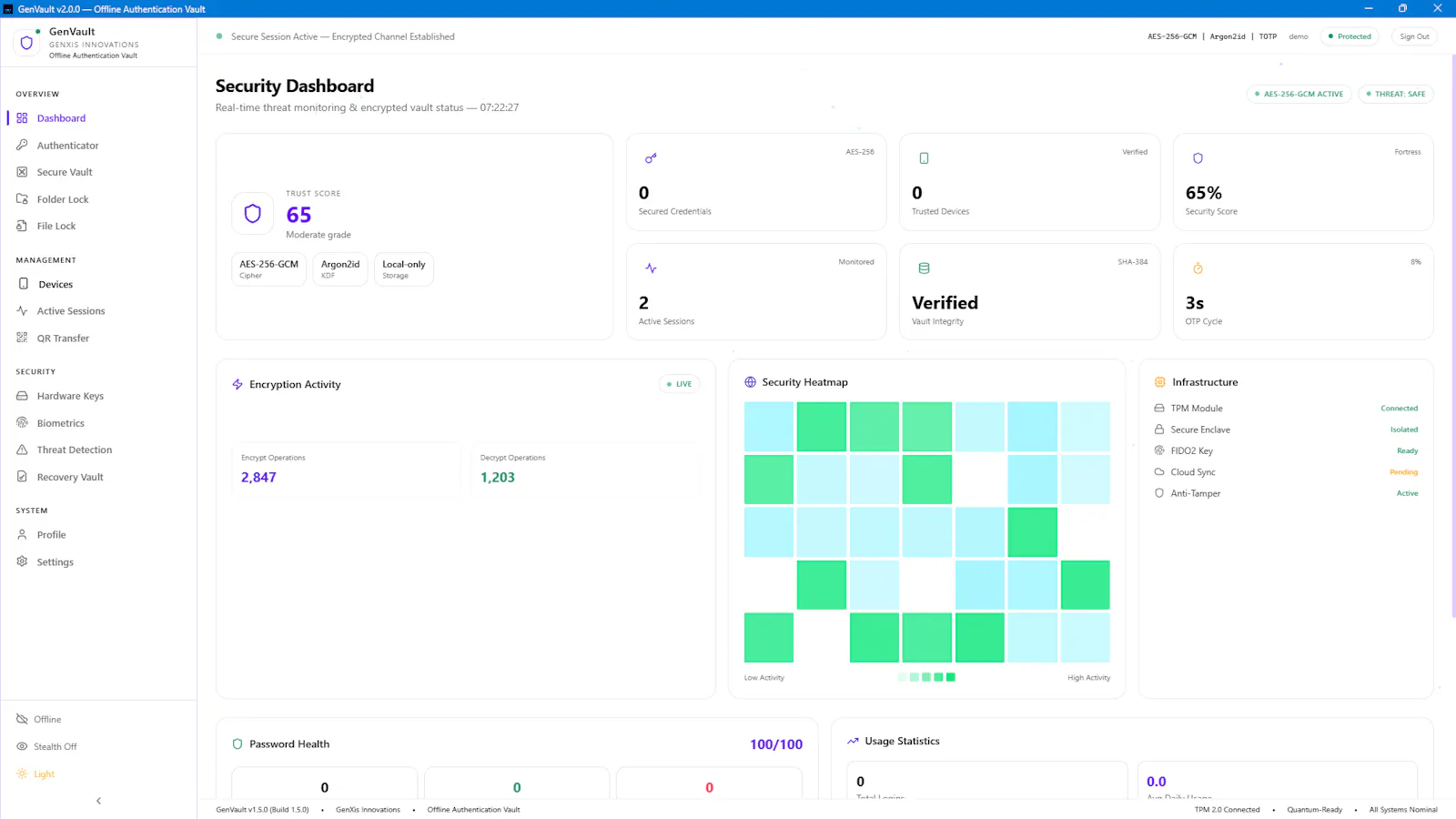
Task: Click the Anti-Tamper shield icon
Action: 1159,493
